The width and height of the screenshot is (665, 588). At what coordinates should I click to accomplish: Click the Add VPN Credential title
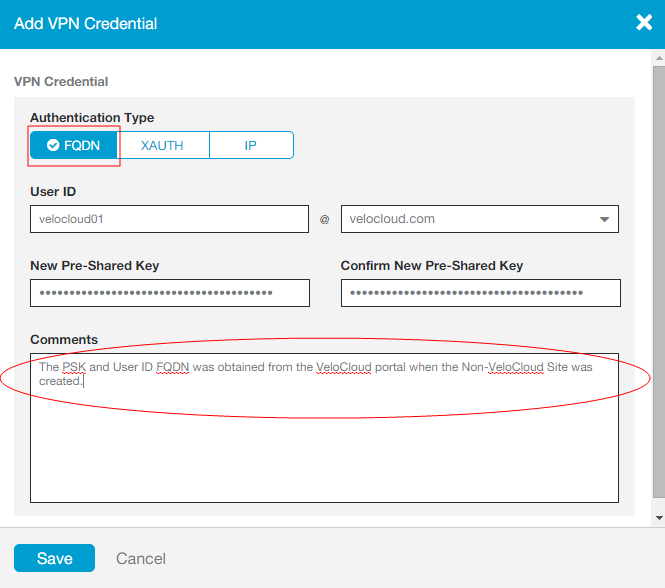[85, 23]
